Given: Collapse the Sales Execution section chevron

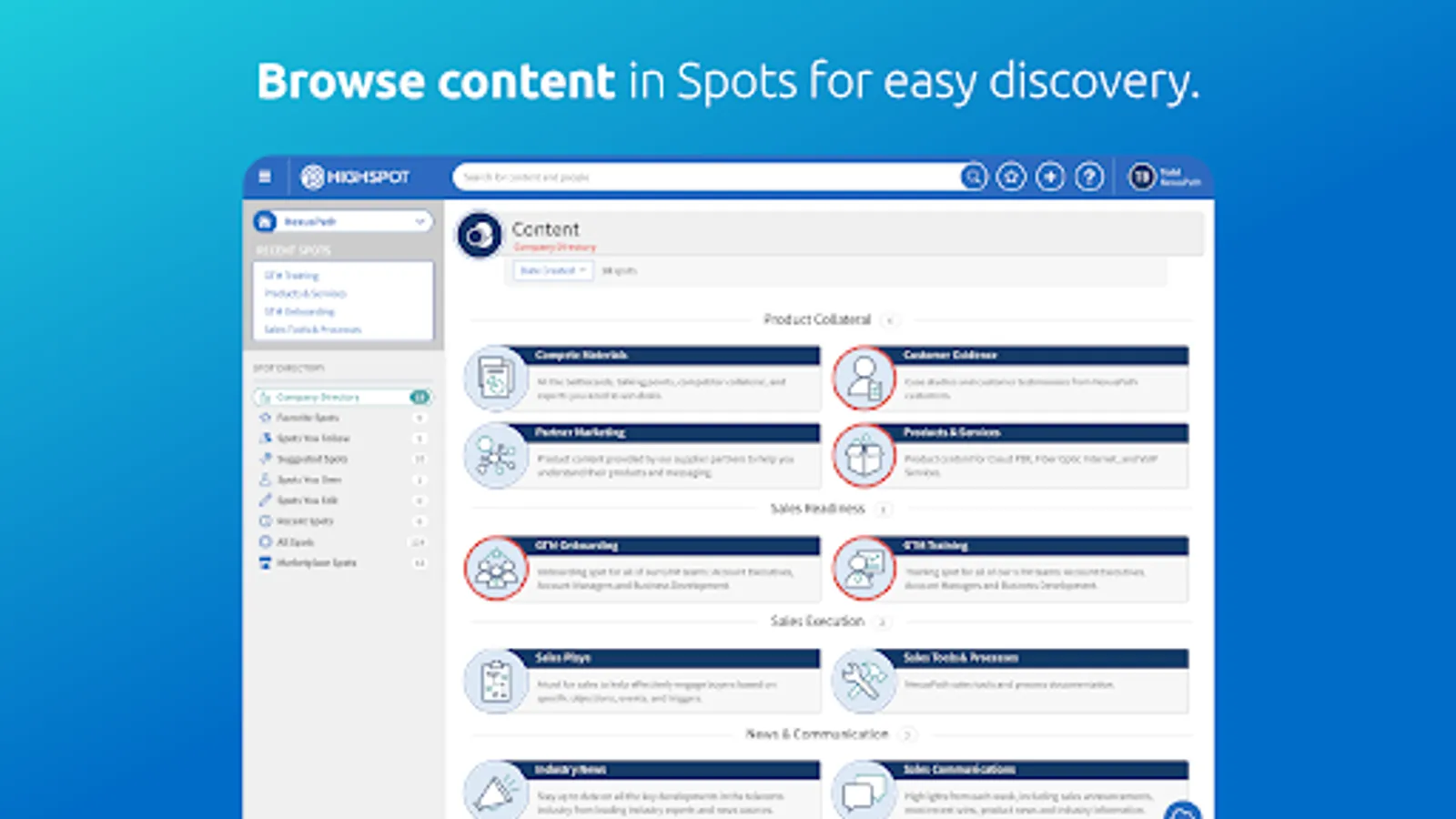Looking at the screenshot, I should point(882,622).
